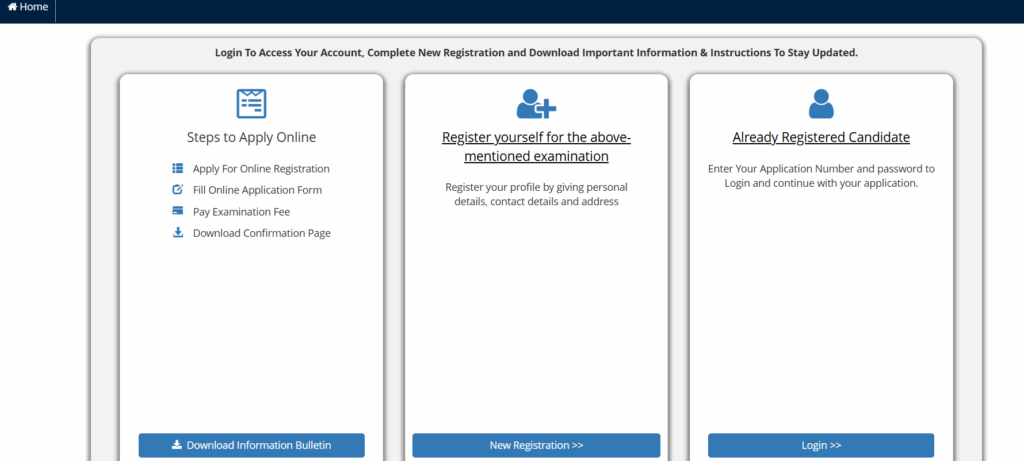The image size is (1024, 461).
Task: Select the Fill Online Application Form step text
Action: (x=257, y=190)
